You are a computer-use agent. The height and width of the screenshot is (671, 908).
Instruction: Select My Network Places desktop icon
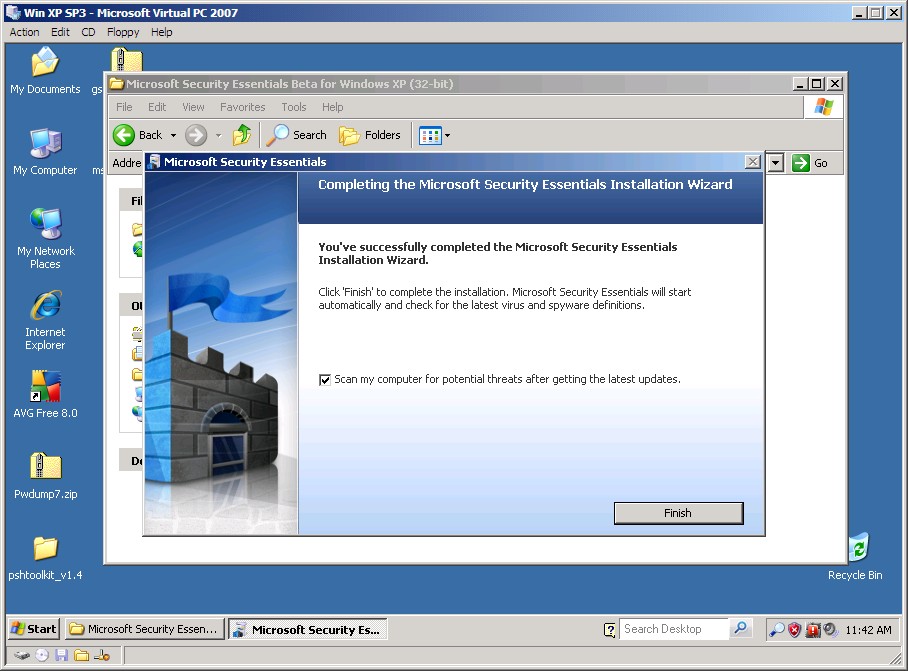click(45, 239)
